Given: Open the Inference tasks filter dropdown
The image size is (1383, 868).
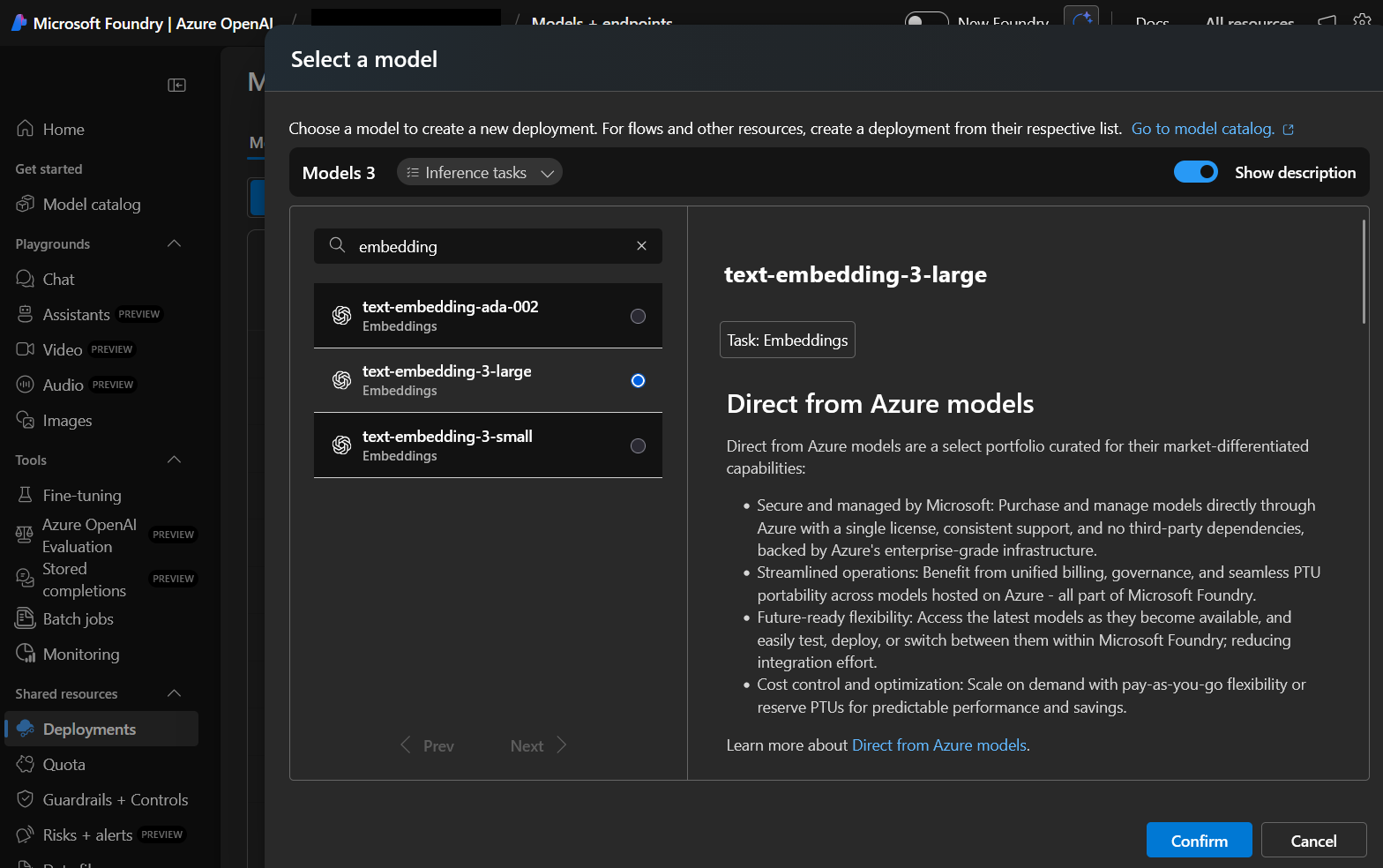Looking at the screenshot, I should tap(479, 172).
